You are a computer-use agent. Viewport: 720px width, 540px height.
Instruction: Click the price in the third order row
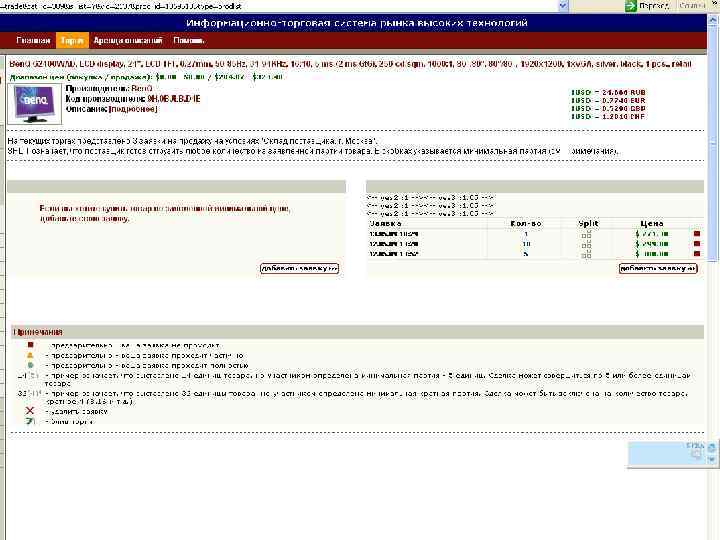[x=652, y=253]
